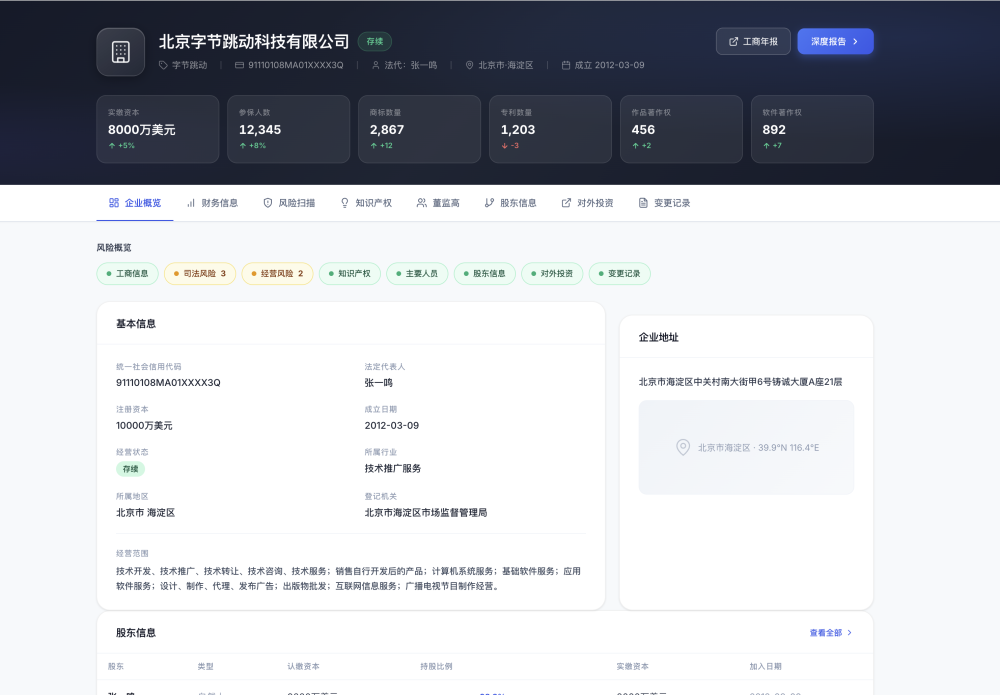The width and height of the screenshot is (1000, 695).
Task: Open the 深度报告 report
Action: 835,41
